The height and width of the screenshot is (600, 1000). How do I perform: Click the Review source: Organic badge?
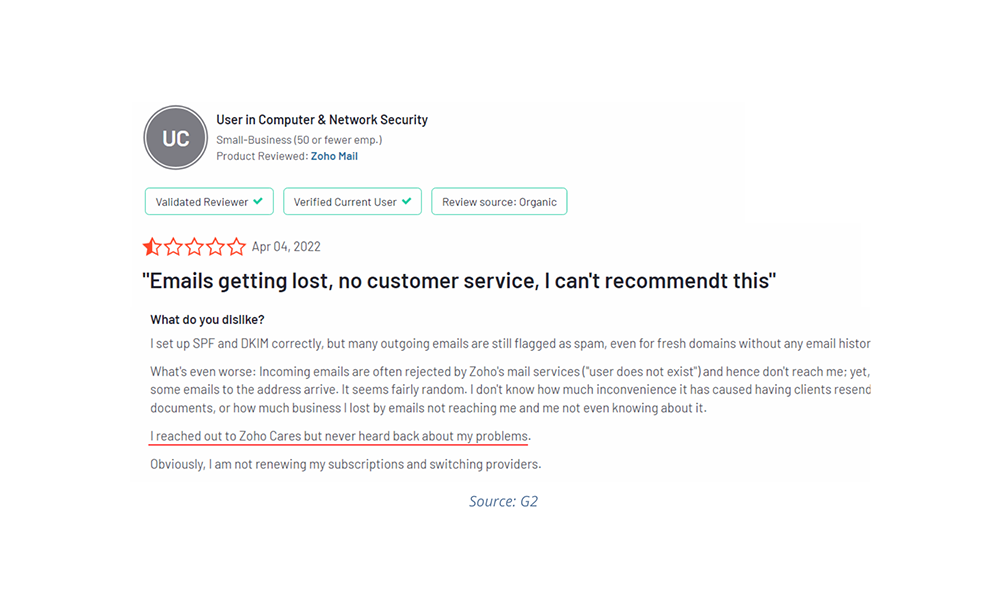pos(499,201)
